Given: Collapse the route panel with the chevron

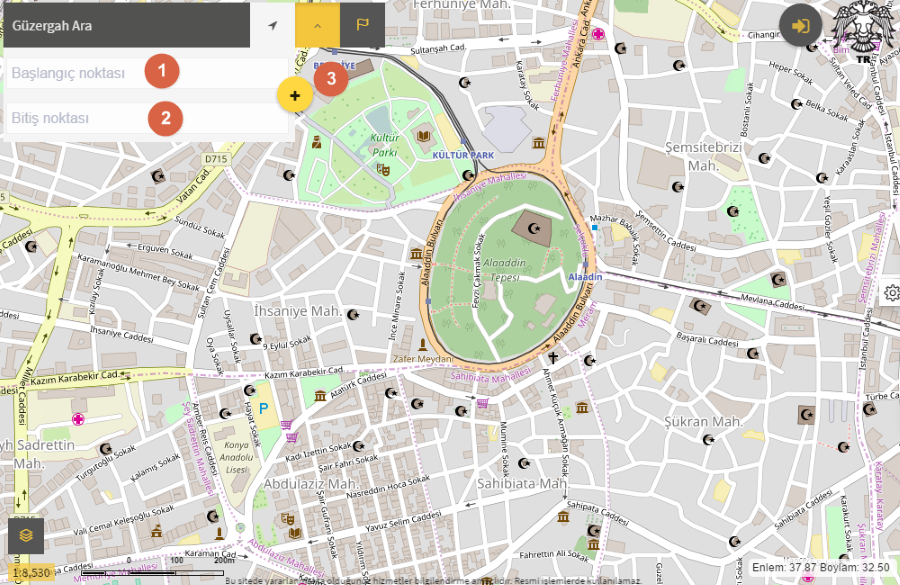Looking at the screenshot, I should tap(317, 25).
